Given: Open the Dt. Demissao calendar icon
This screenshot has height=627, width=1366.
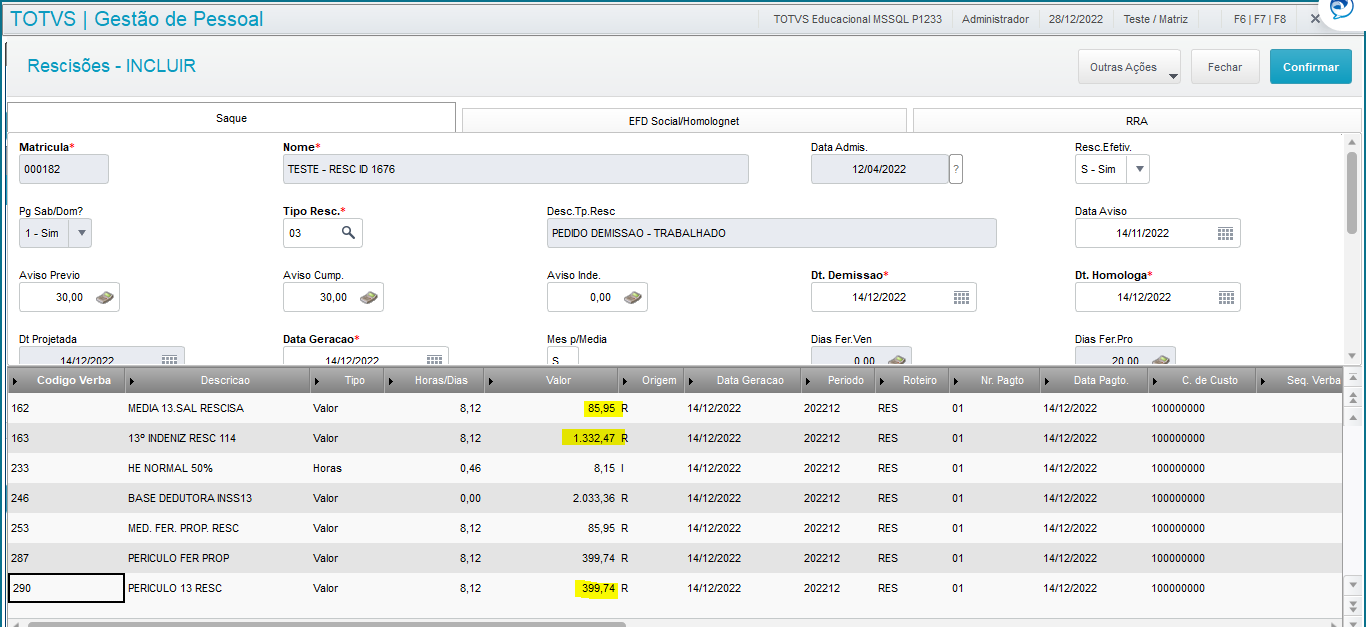Looking at the screenshot, I should coord(961,297).
